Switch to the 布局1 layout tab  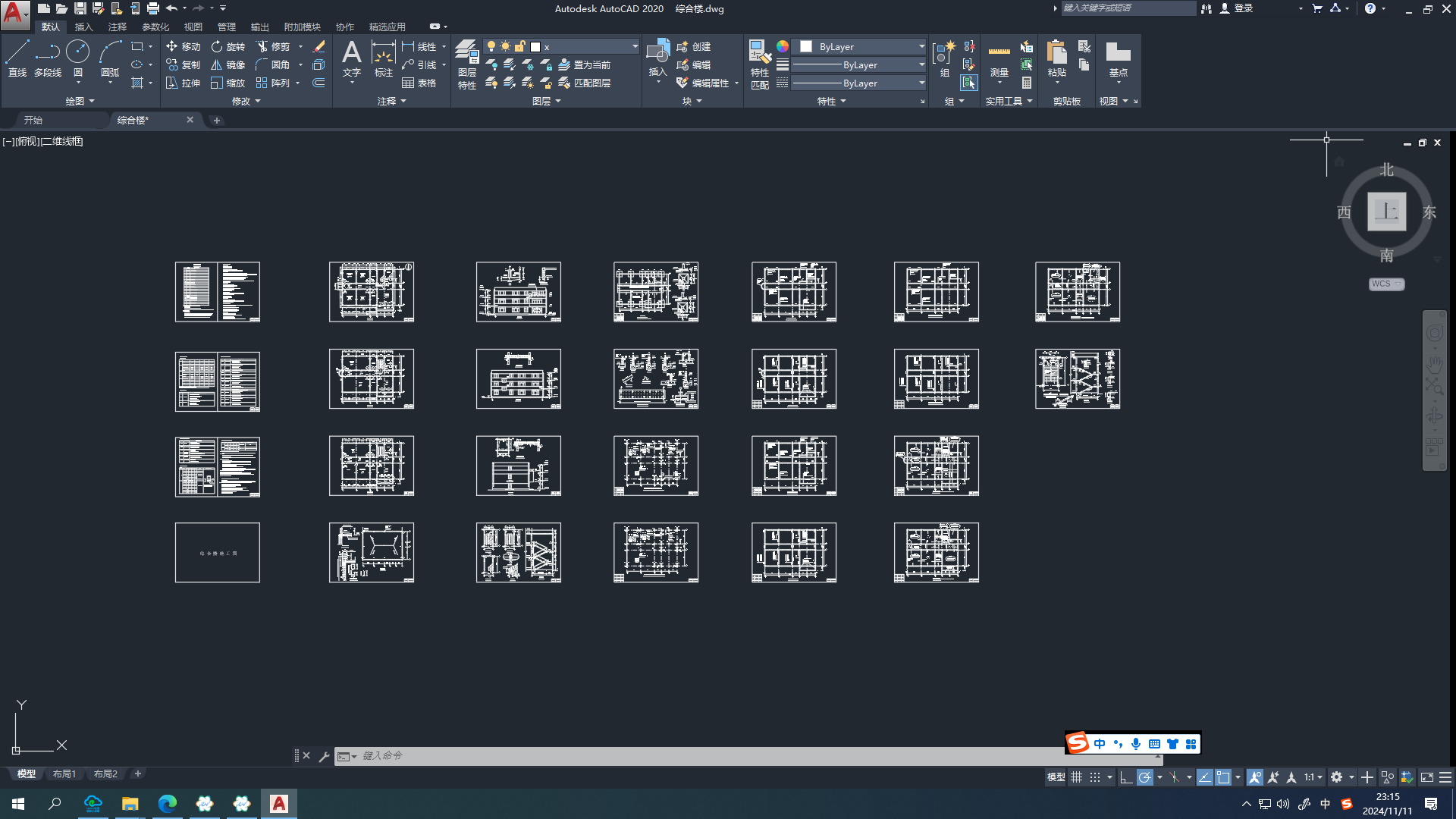[x=64, y=773]
